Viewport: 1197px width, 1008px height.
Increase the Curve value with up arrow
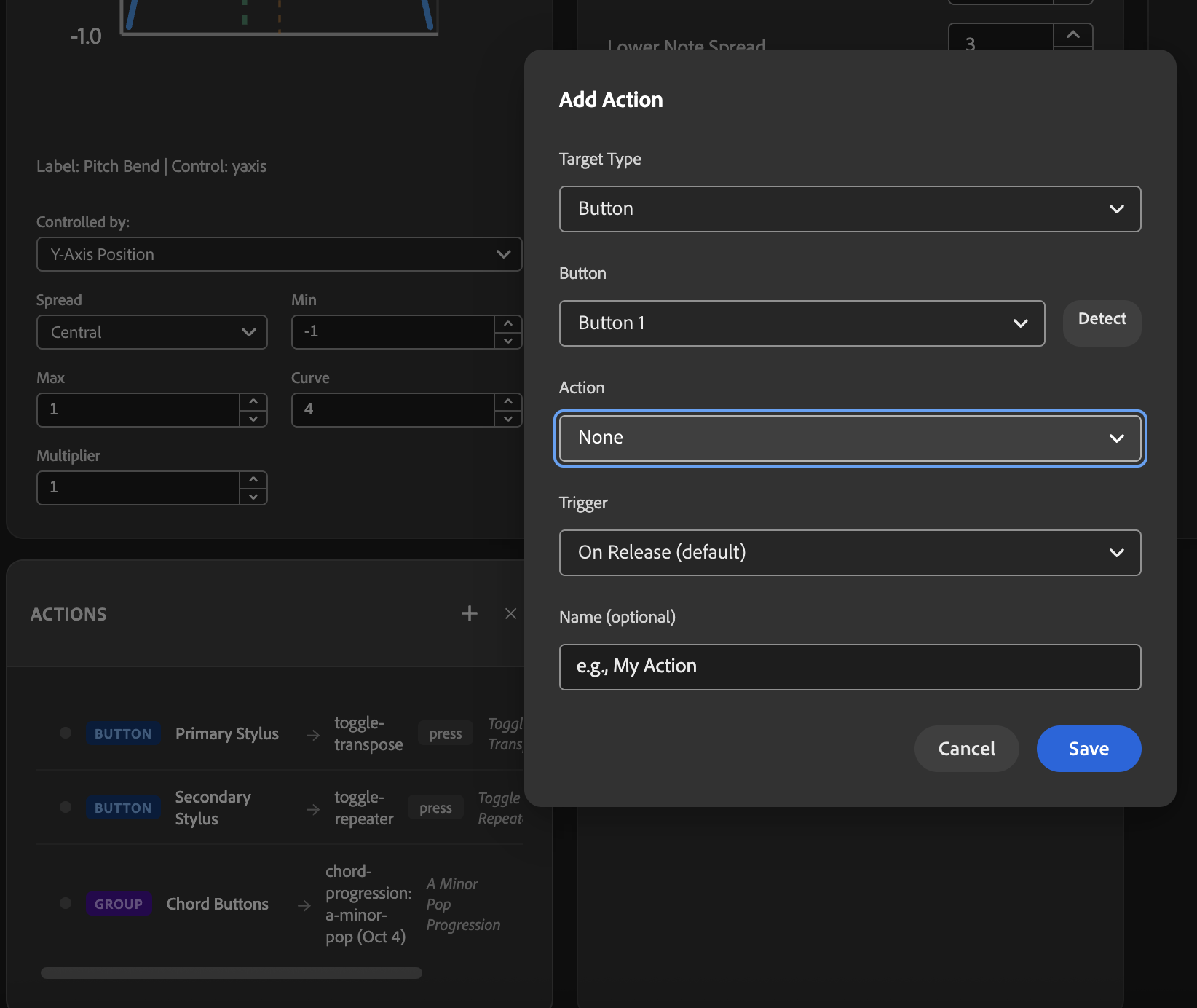[508, 401]
